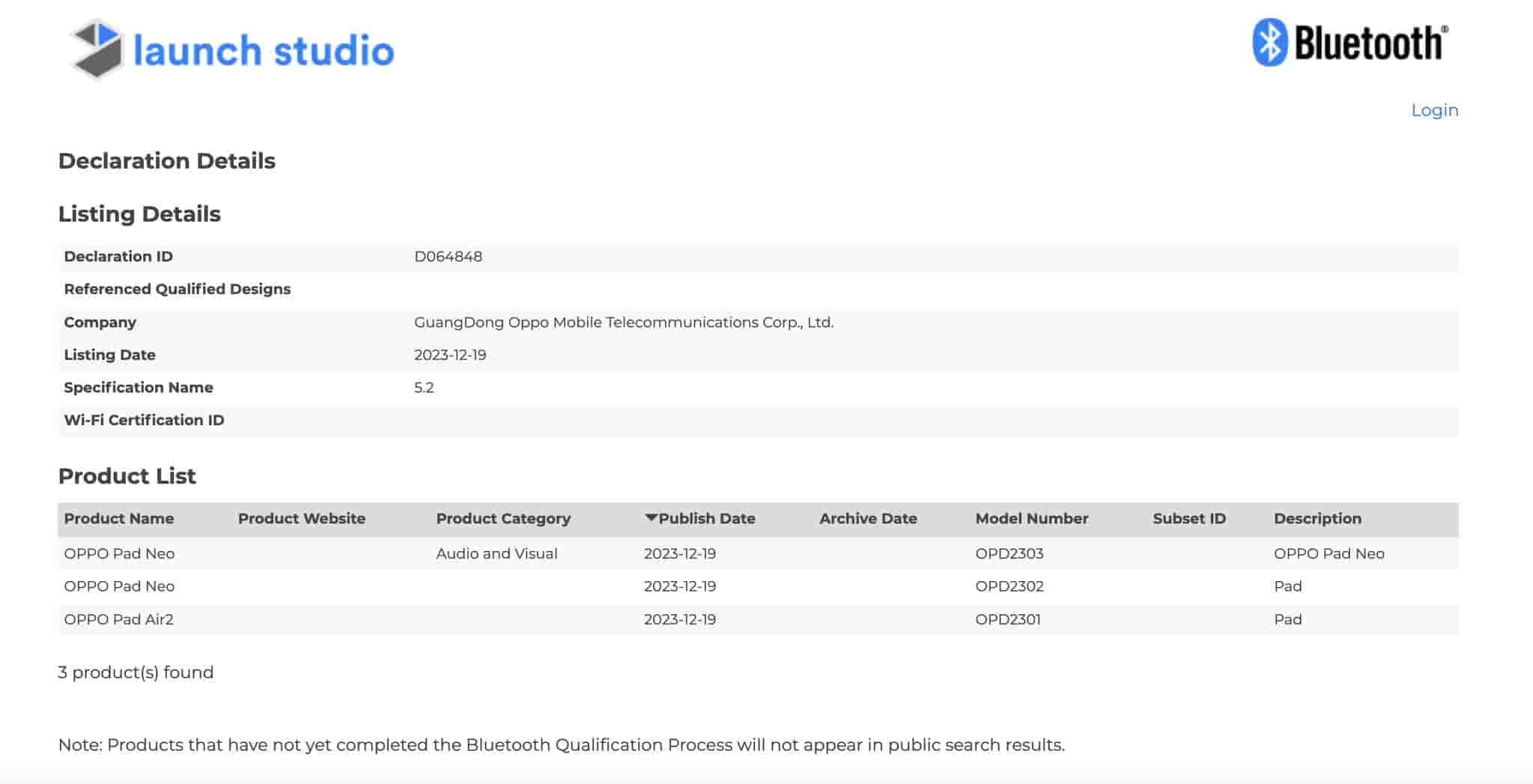The height and width of the screenshot is (784, 1533).
Task: Click the Archive Date column header
Action: tap(868, 518)
